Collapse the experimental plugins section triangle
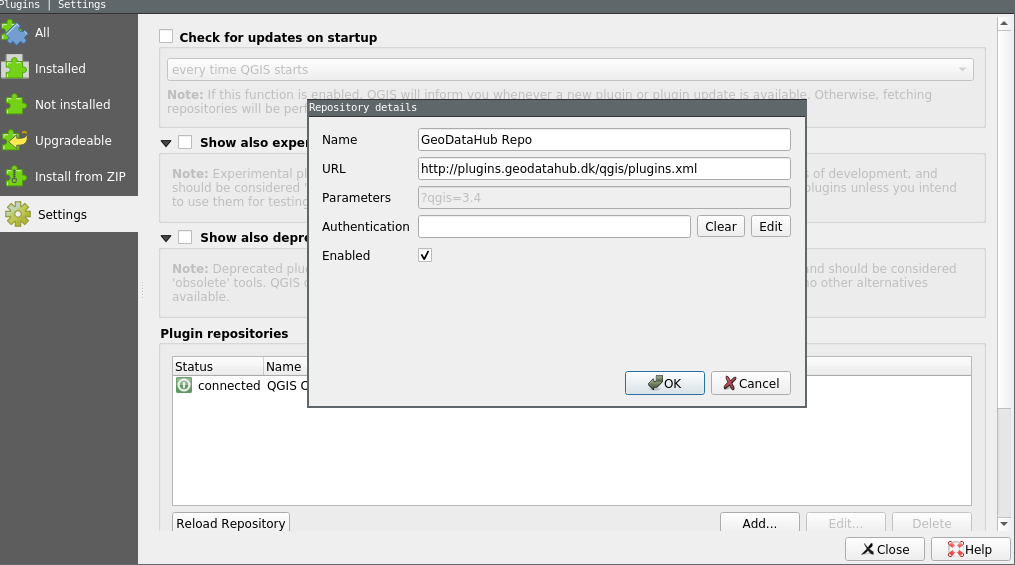 point(166,143)
